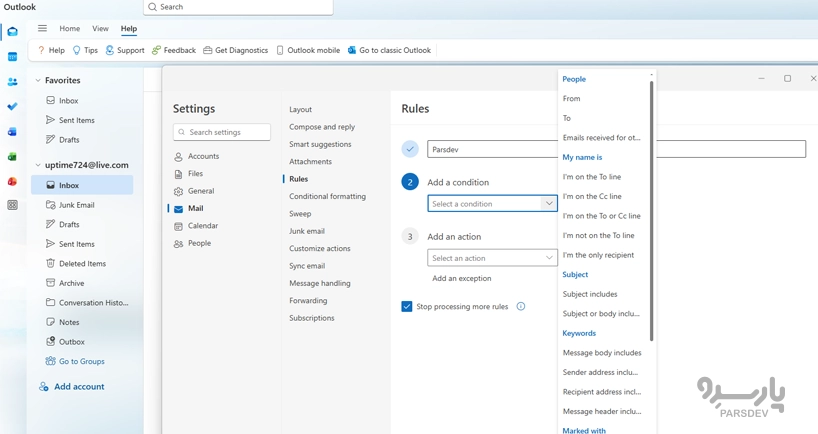Click the info icon next to Stop processing
This screenshot has height=434, width=818.
coord(521,307)
